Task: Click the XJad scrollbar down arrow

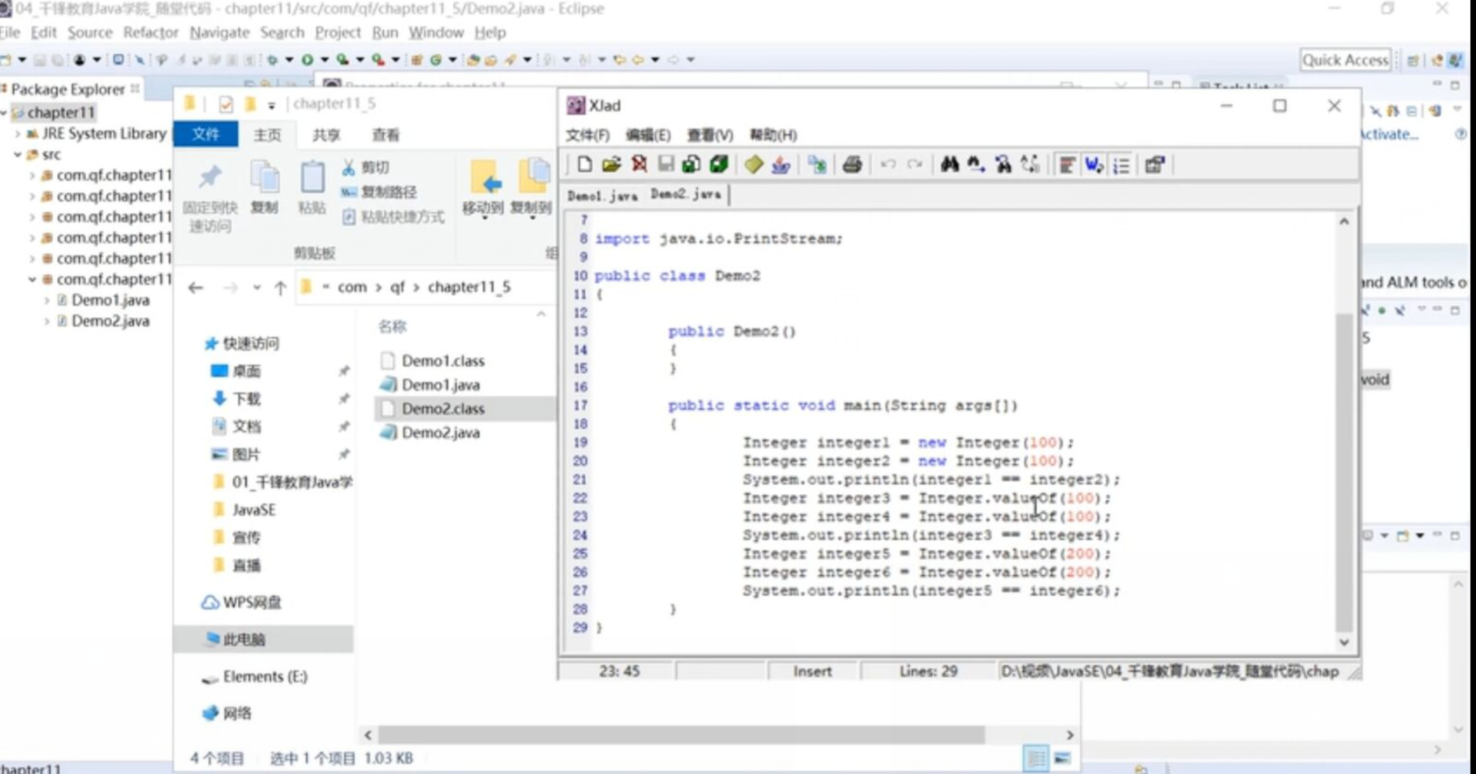Action: pyautogui.click(x=1344, y=643)
